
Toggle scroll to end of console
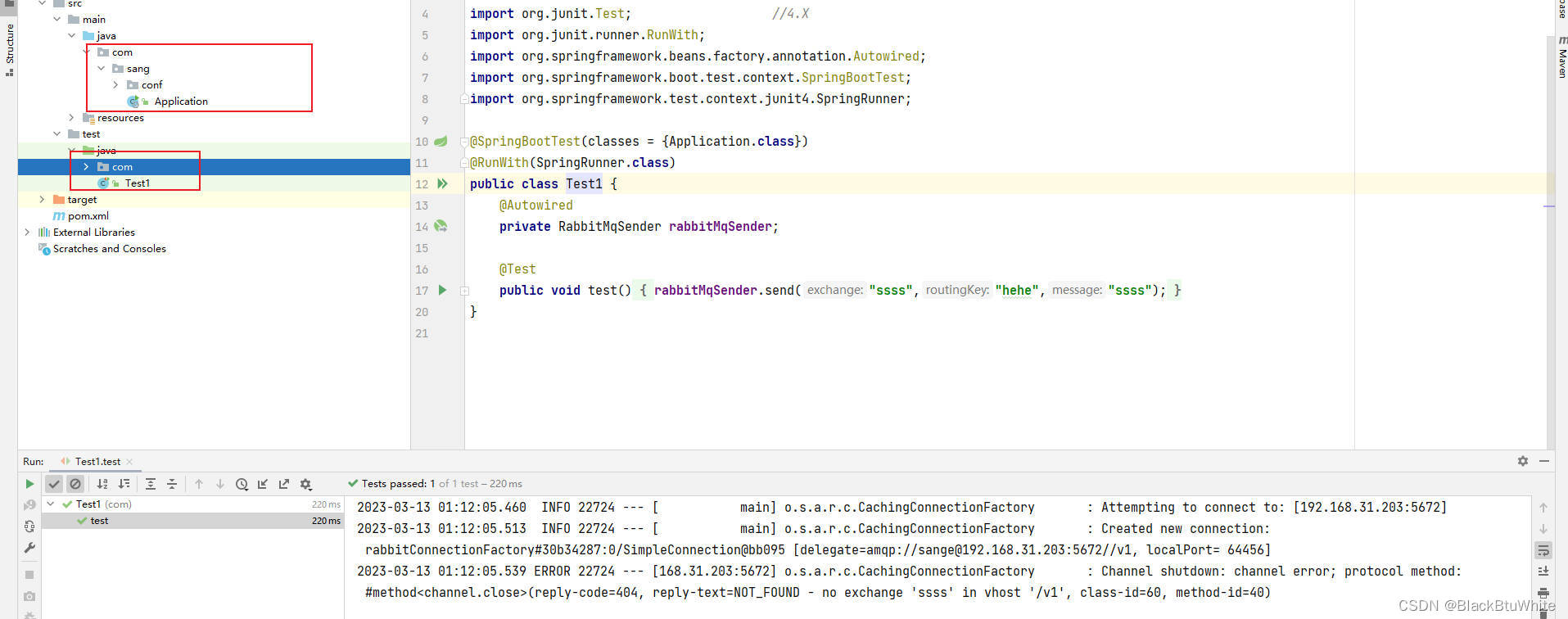coord(1543,572)
